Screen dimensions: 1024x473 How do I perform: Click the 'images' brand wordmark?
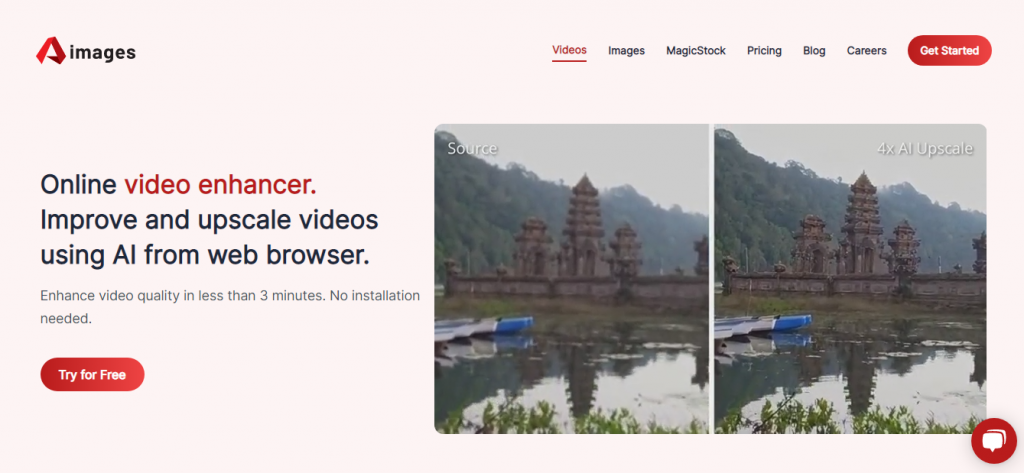pos(103,52)
